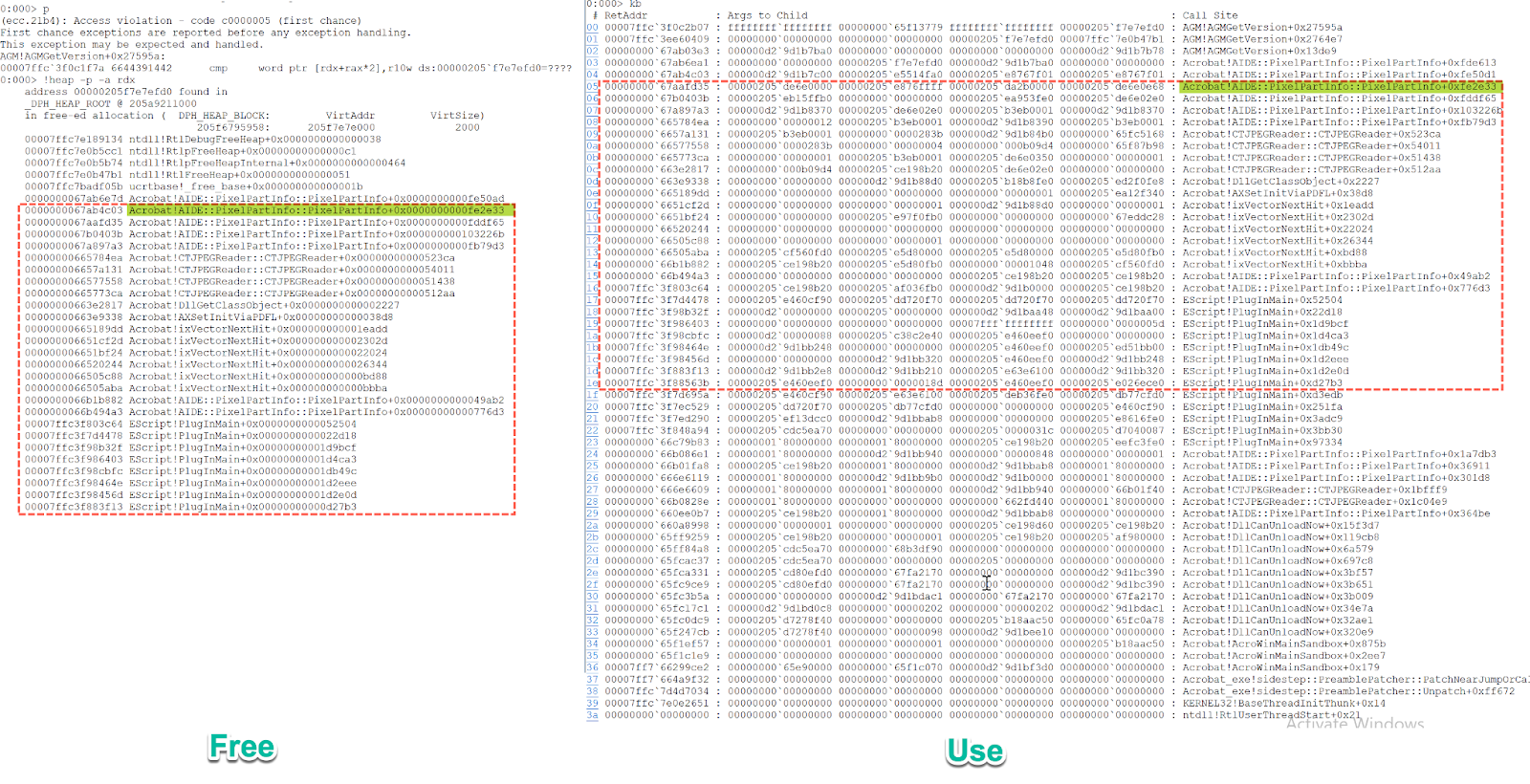Click the 'kb' command prompt line
This screenshot has width=1530, height=784.
[612, 5]
